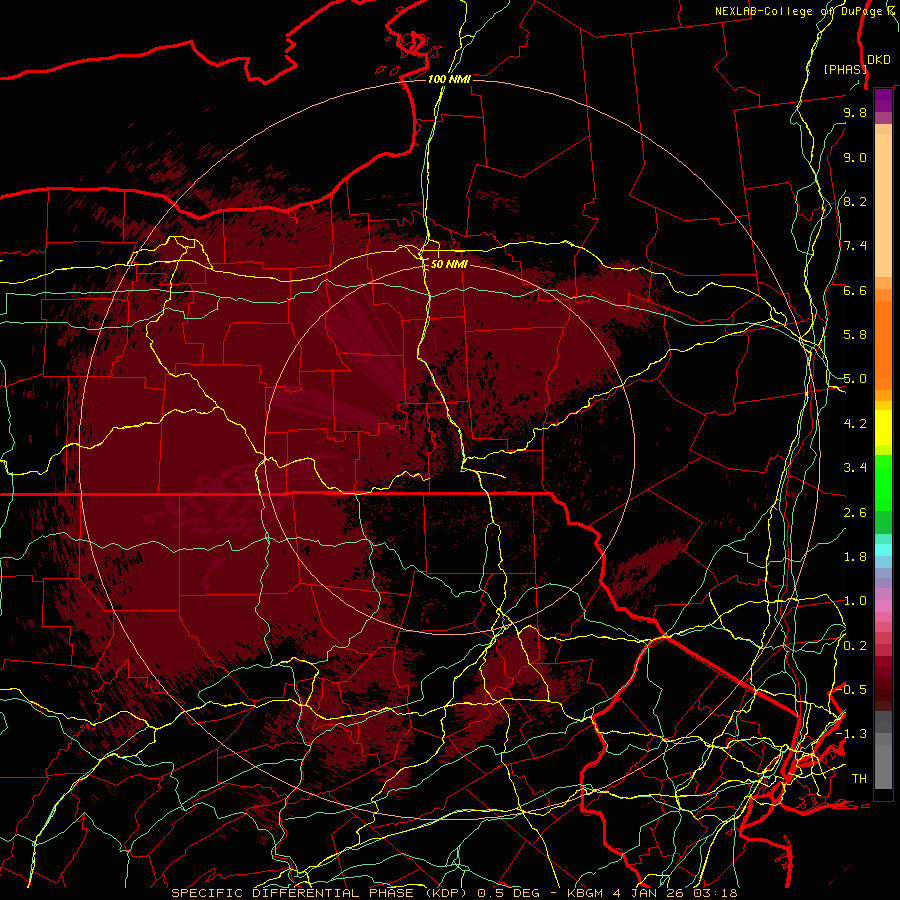The image size is (900, 900).
Task: Click the pink band of the color scale
Action: coord(883,606)
